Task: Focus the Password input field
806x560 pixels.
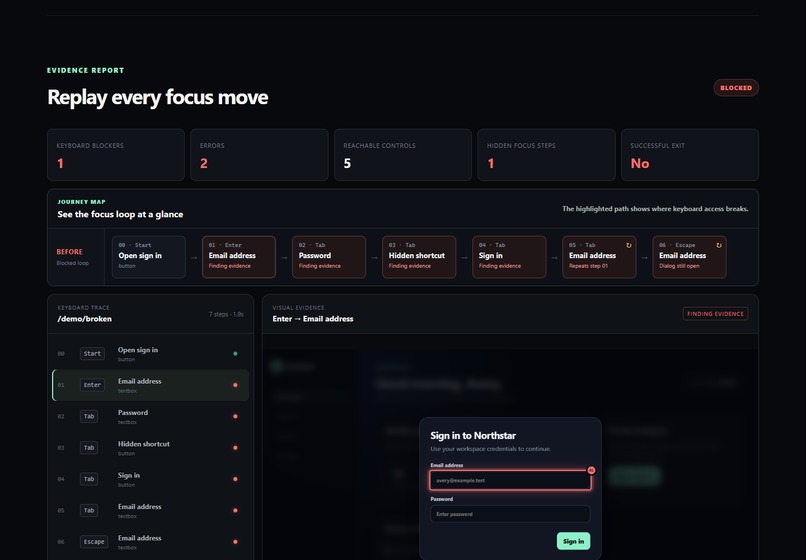Action: click(510, 514)
